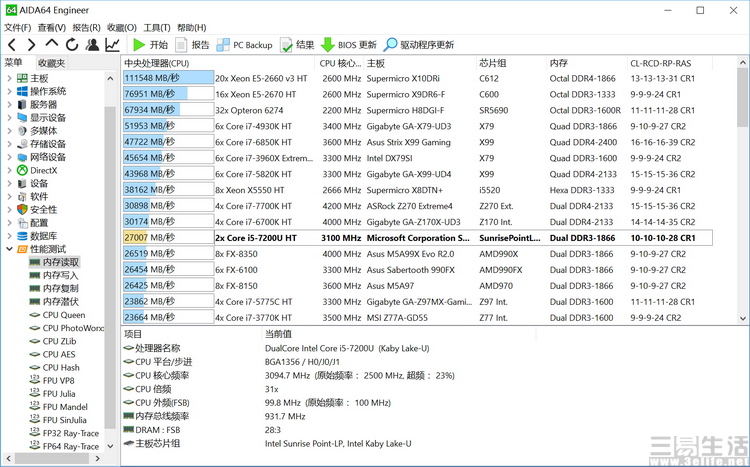Image resolution: width=750 pixels, height=467 pixels.
Task: Expand the 主板 tree node
Action: pyautogui.click(x=10, y=78)
